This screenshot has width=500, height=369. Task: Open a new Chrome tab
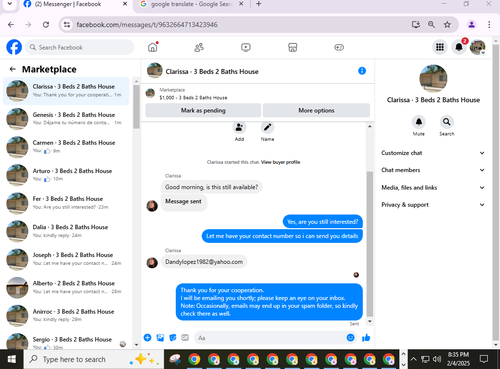pos(259,4)
